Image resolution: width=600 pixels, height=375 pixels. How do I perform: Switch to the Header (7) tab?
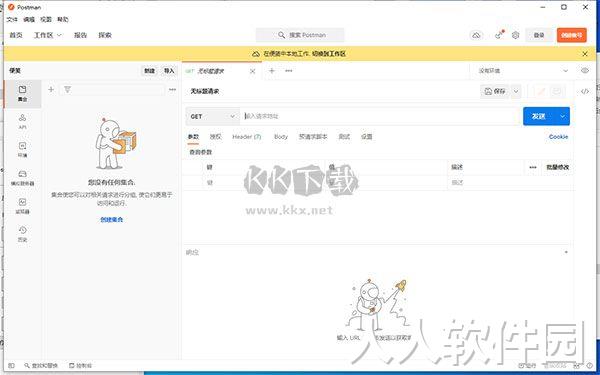(x=247, y=137)
